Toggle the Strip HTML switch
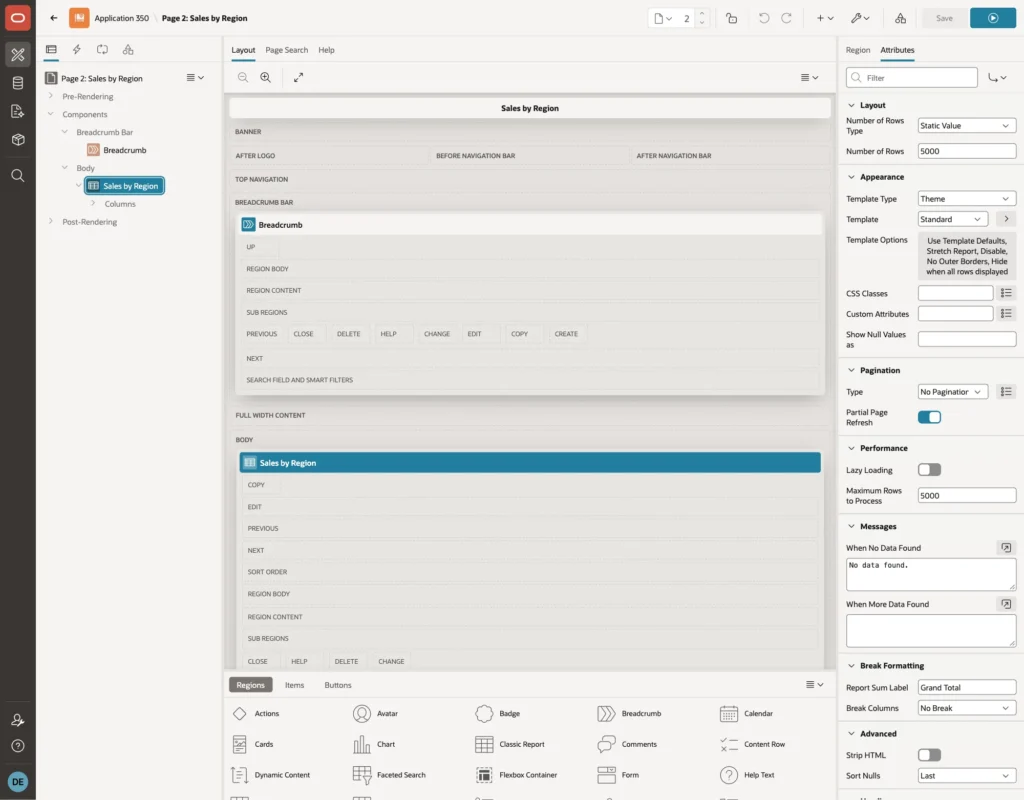The height and width of the screenshot is (800, 1024). click(929, 755)
